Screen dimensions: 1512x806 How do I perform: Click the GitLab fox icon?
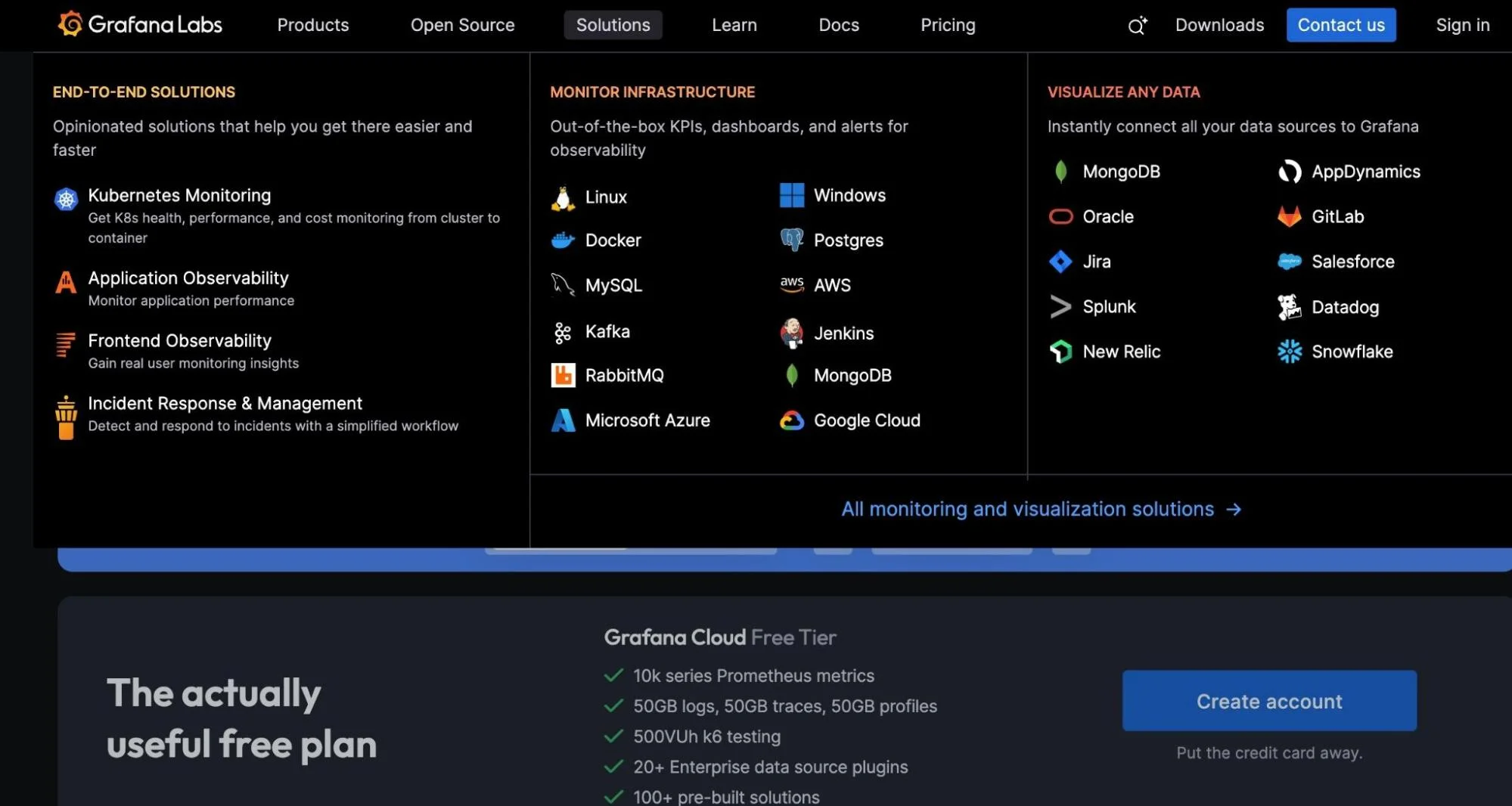coord(1290,216)
